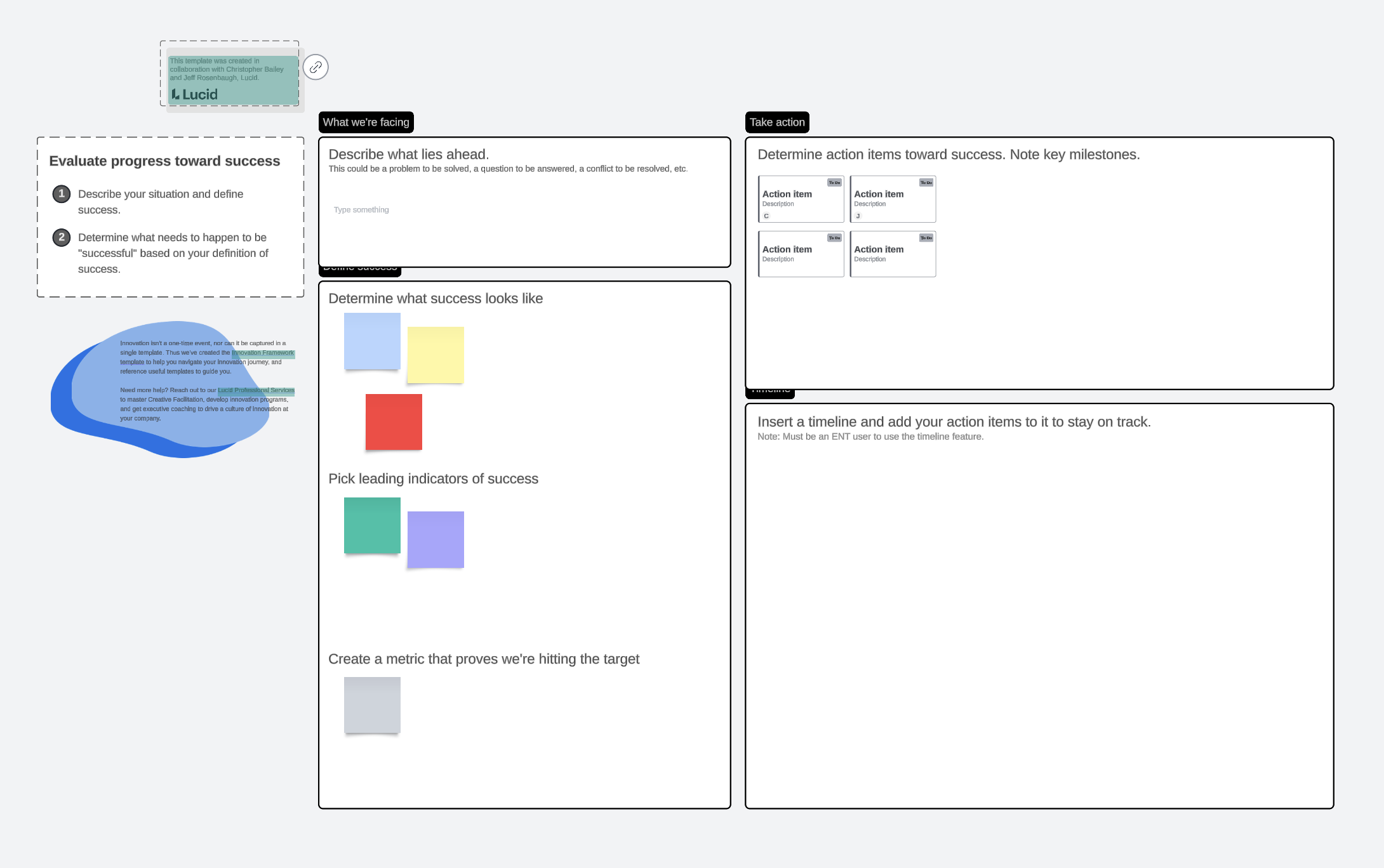1384x868 pixels.
Task: Select the purple sticky note
Action: pyautogui.click(x=436, y=539)
